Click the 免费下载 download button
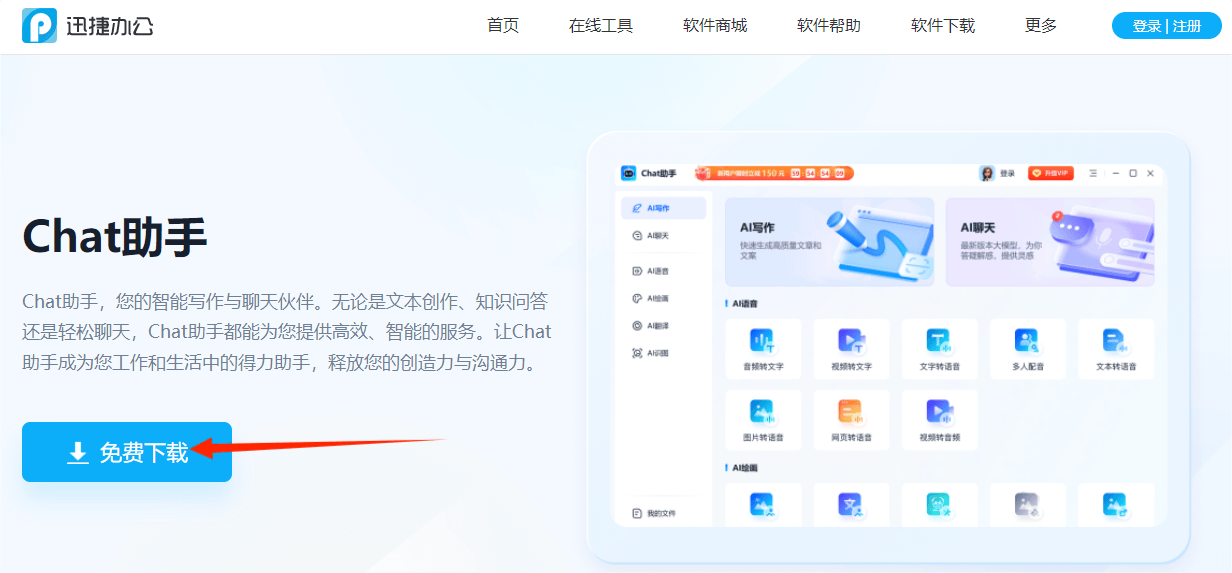 pos(127,452)
